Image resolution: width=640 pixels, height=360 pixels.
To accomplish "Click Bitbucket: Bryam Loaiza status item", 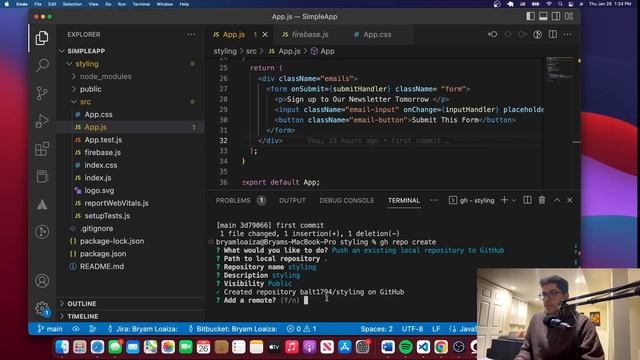I will tap(233, 329).
